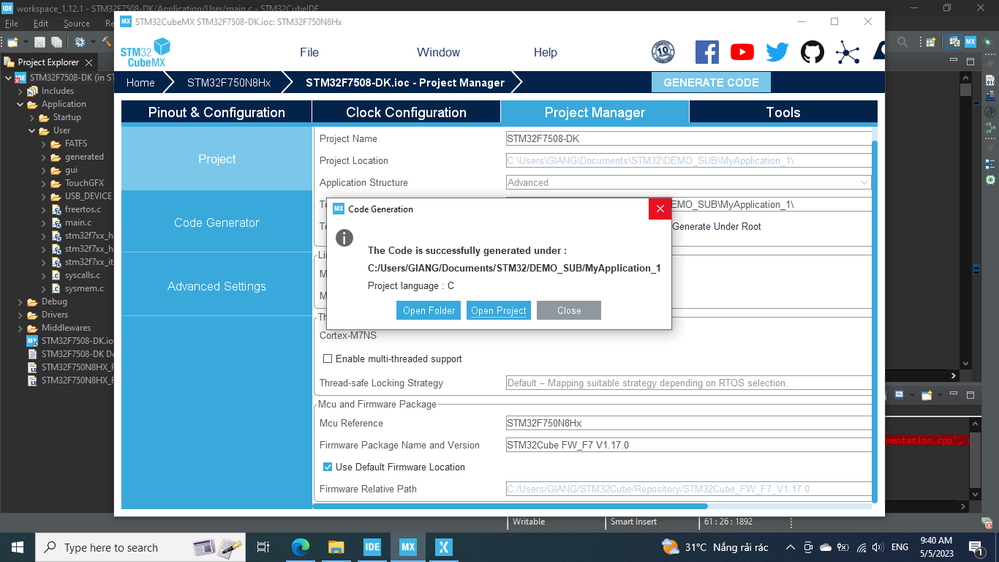
Task: Switch to the Clock Configuration tab
Action: point(406,112)
